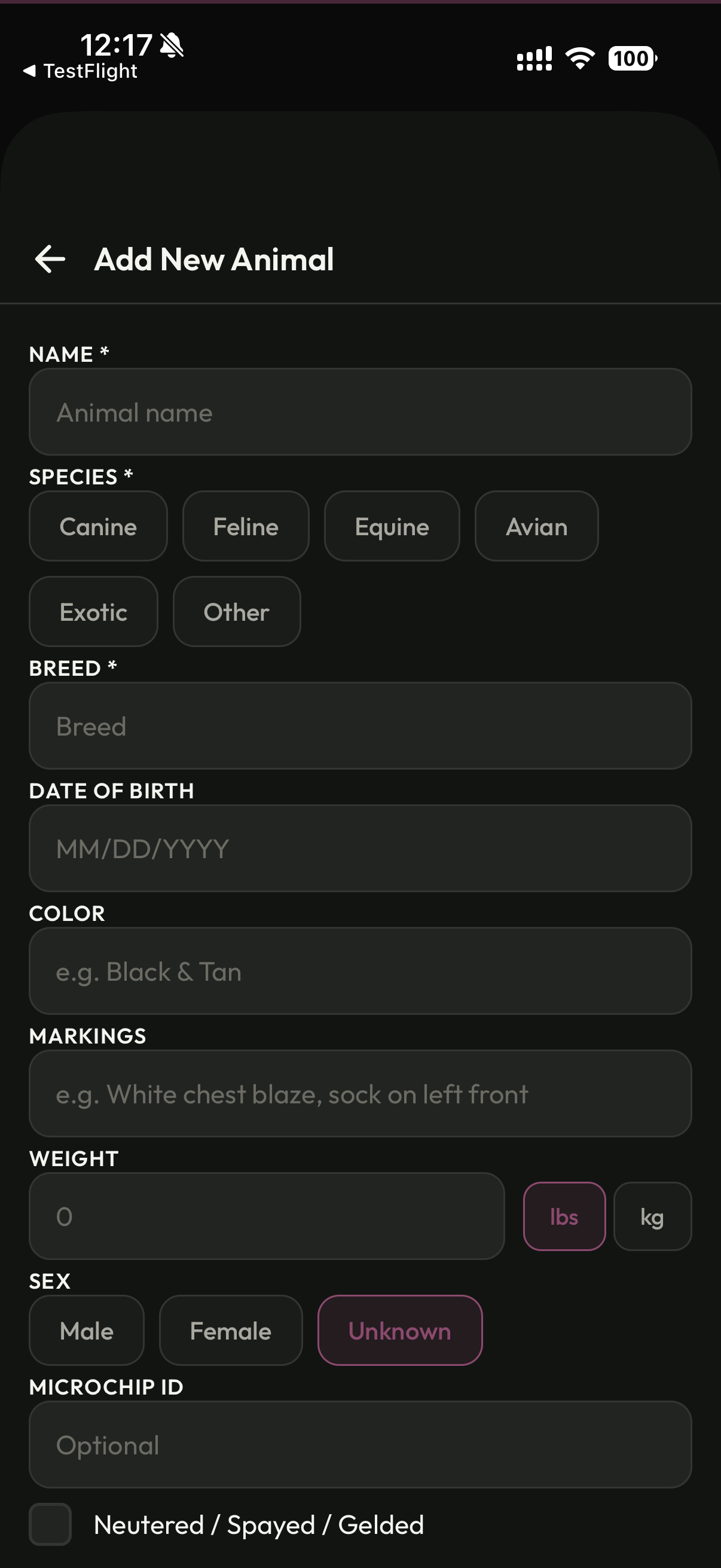Select Unknown for sex
This screenshot has width=721, height=1568.
click(x=400, y=1330)
